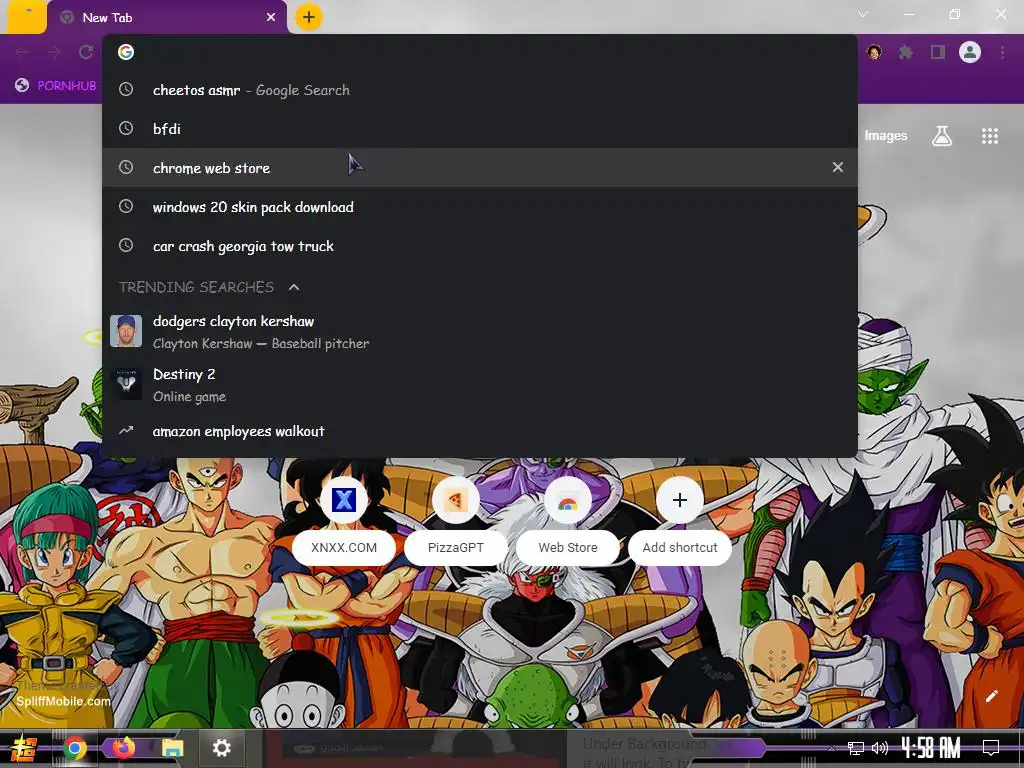Viewport: 1024px width, 768px height.
Task: Open the Web Store shortcut tile
Action: (x=568, y=521)
